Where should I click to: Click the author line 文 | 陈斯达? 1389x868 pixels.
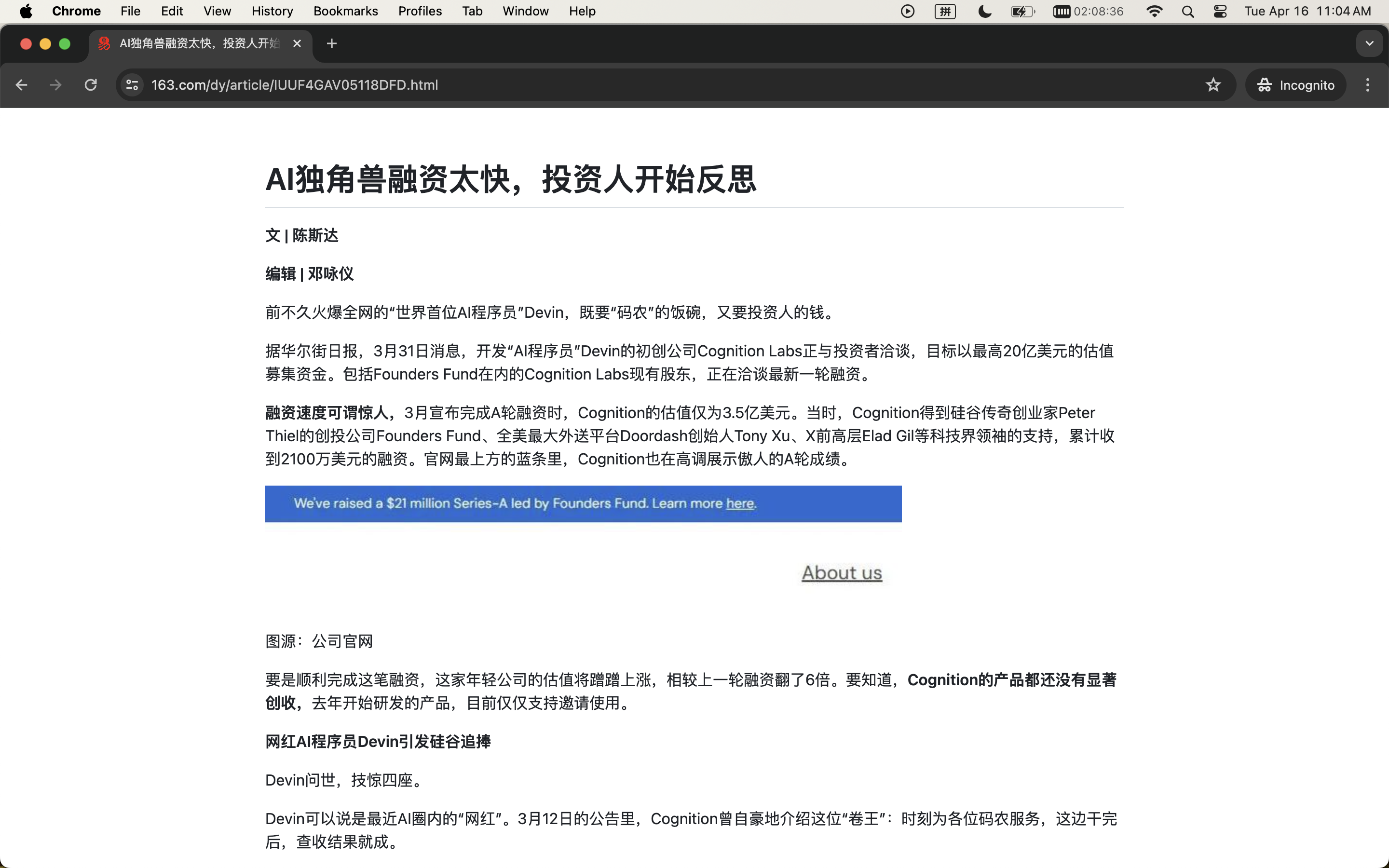click(x=302, y=235)
